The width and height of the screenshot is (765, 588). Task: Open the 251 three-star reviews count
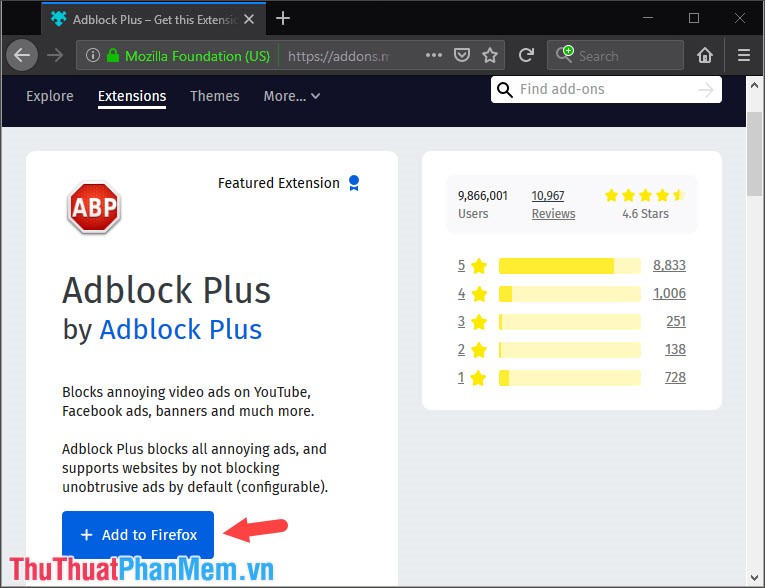coord(676,322)
